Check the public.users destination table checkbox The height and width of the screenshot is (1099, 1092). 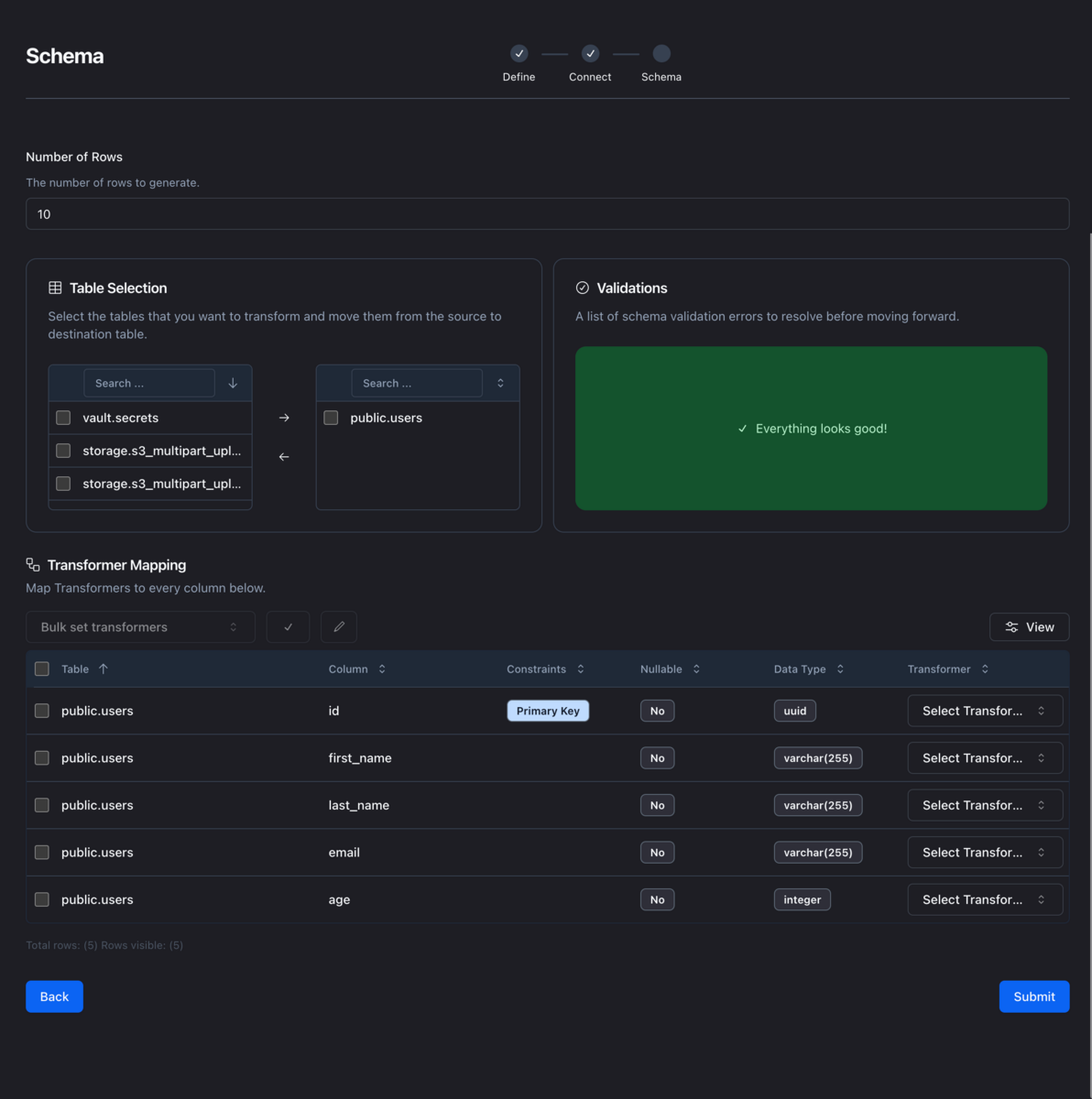[331, 418]
